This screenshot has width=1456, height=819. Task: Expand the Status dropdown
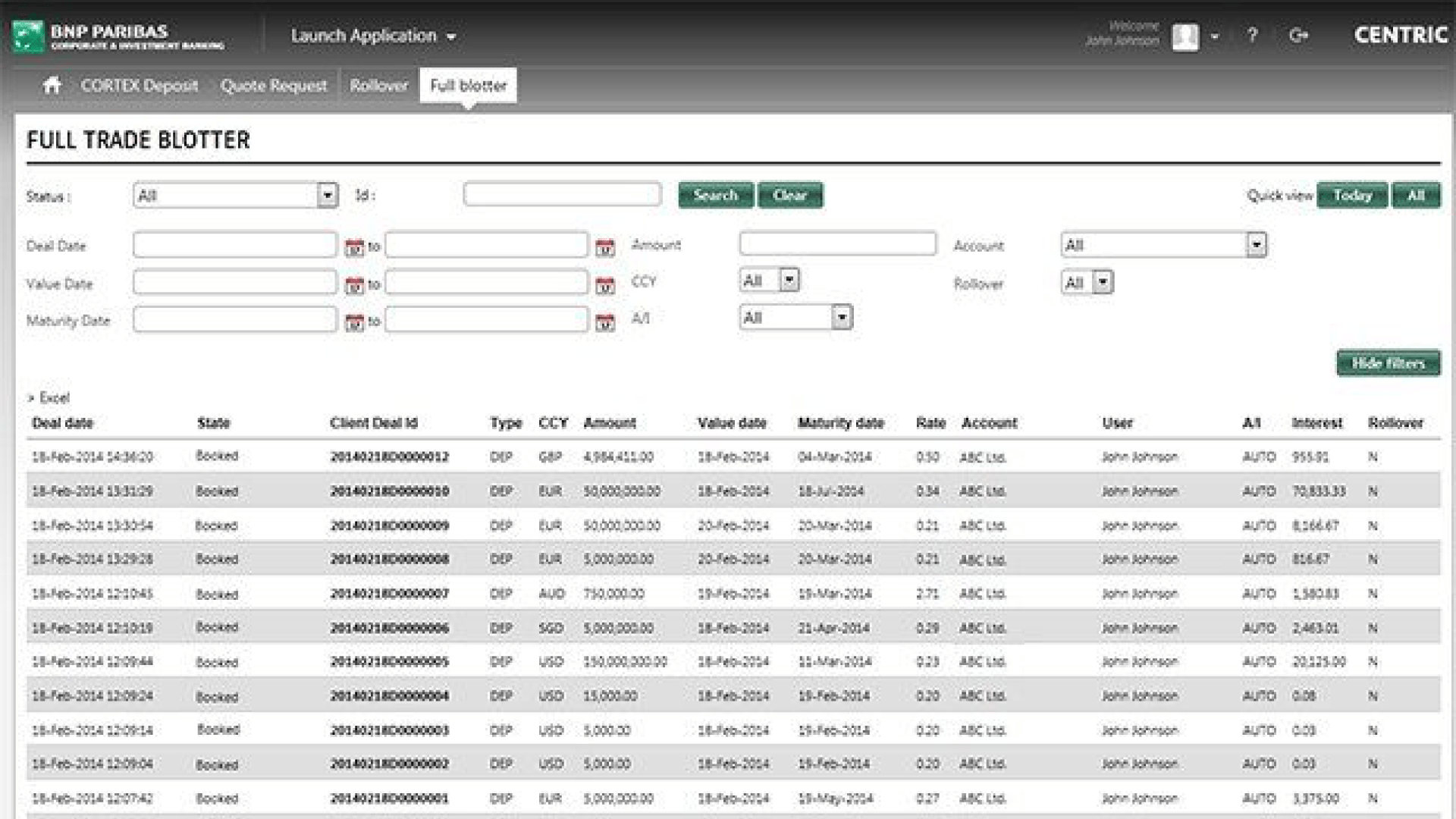point(327,196)
